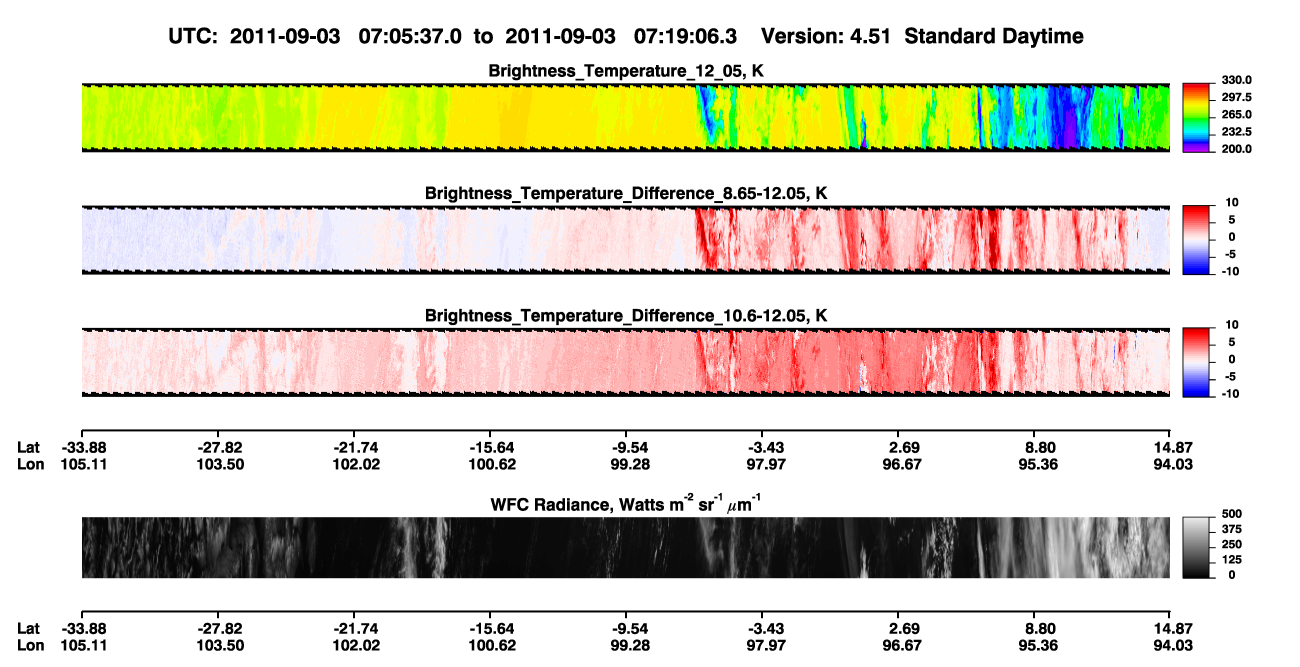
Task: Click latitude -9.54 on the upper axis
Action: pyautogui.click(x=626, y=448)
